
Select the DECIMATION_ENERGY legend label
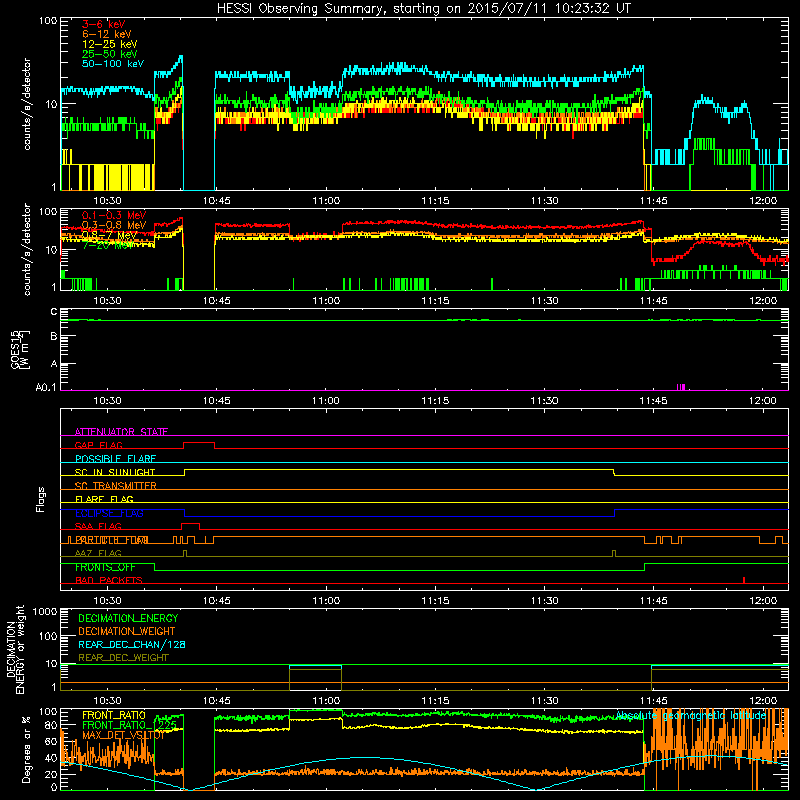(x=128, y=618)
